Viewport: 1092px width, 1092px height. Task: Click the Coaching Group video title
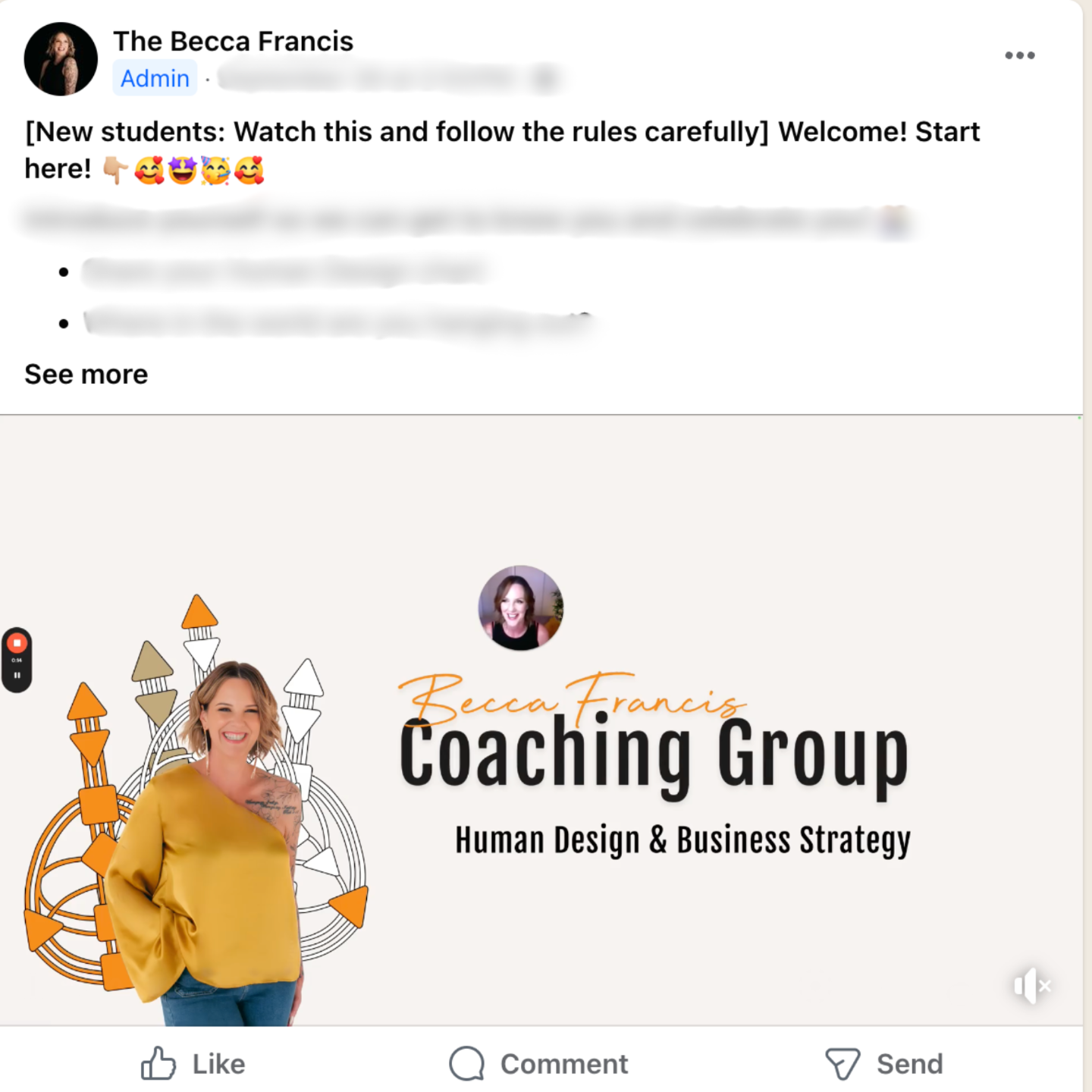654,755
